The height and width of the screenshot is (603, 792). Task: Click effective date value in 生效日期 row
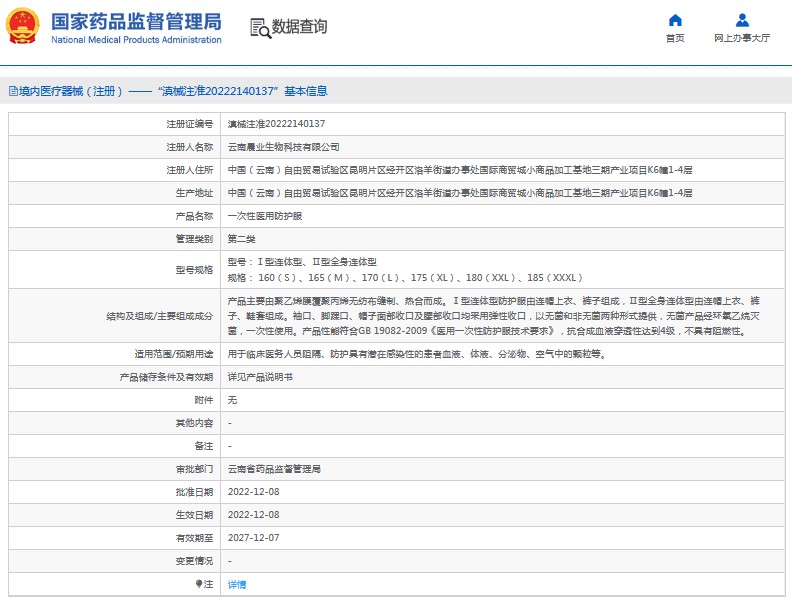point(254,515)
